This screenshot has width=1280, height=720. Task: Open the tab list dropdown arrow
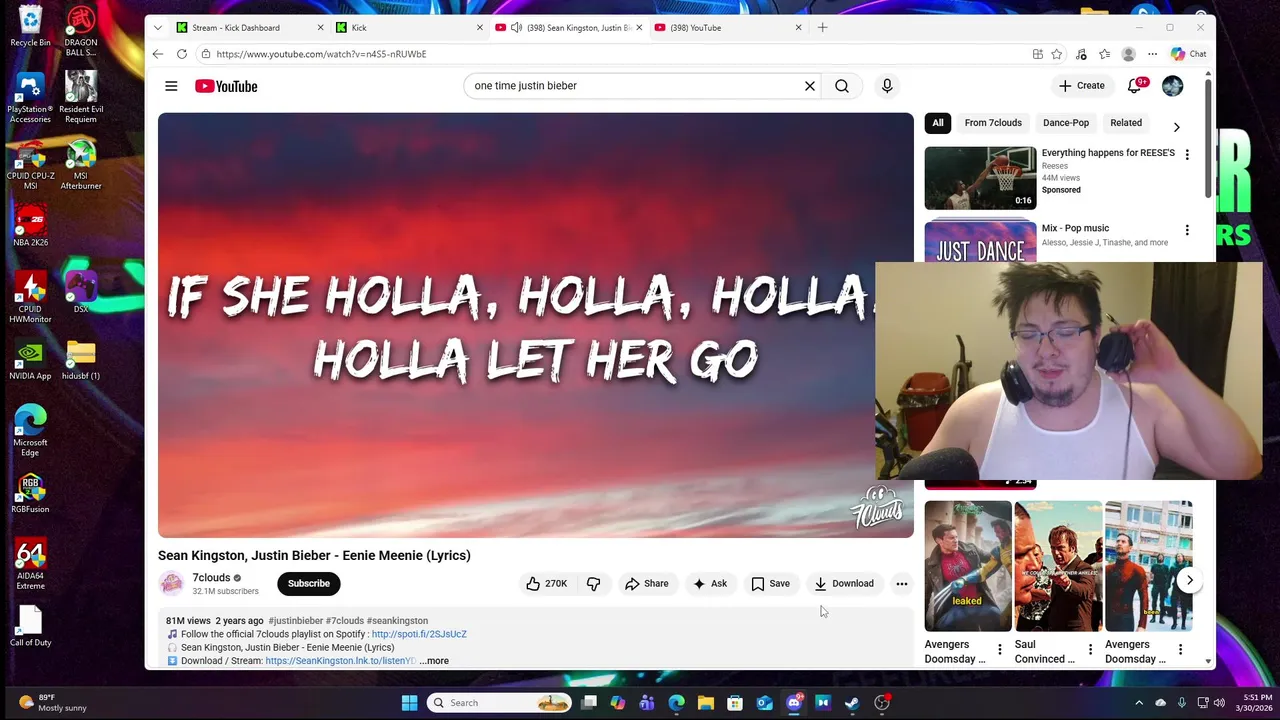(157, 28)
